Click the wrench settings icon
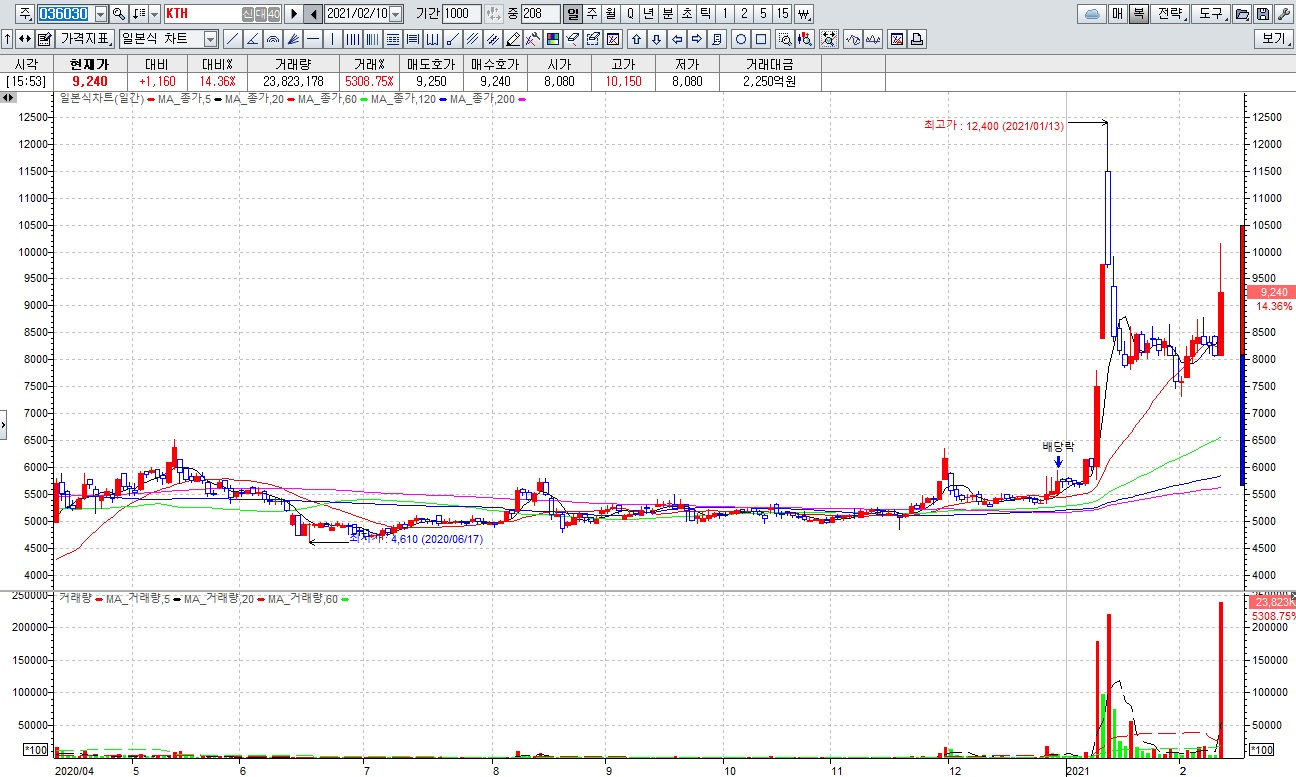 (1284, 13)
